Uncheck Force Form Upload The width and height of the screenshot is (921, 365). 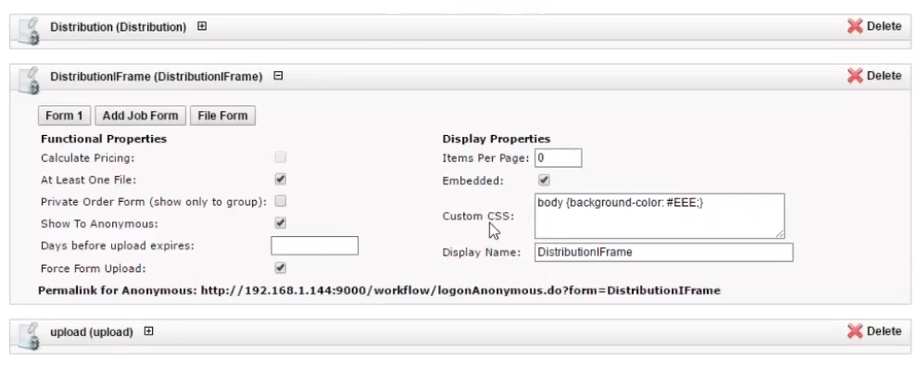pyautogui.click(x=281, y=268)
